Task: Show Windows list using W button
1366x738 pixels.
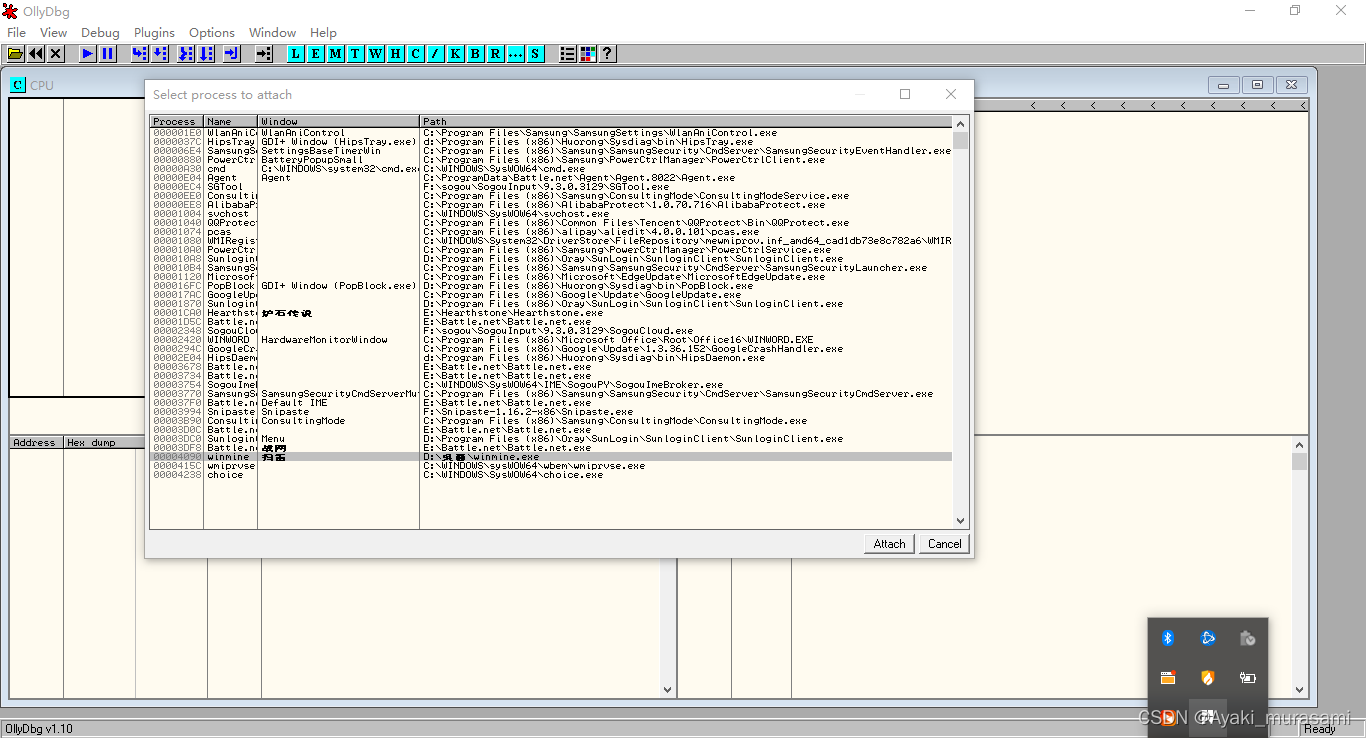Action: tap(376, 54)
